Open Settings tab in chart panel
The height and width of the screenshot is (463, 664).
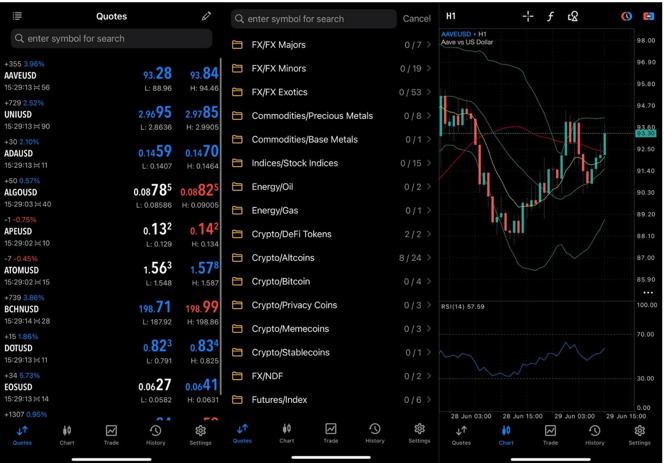(x=639, y=435)
